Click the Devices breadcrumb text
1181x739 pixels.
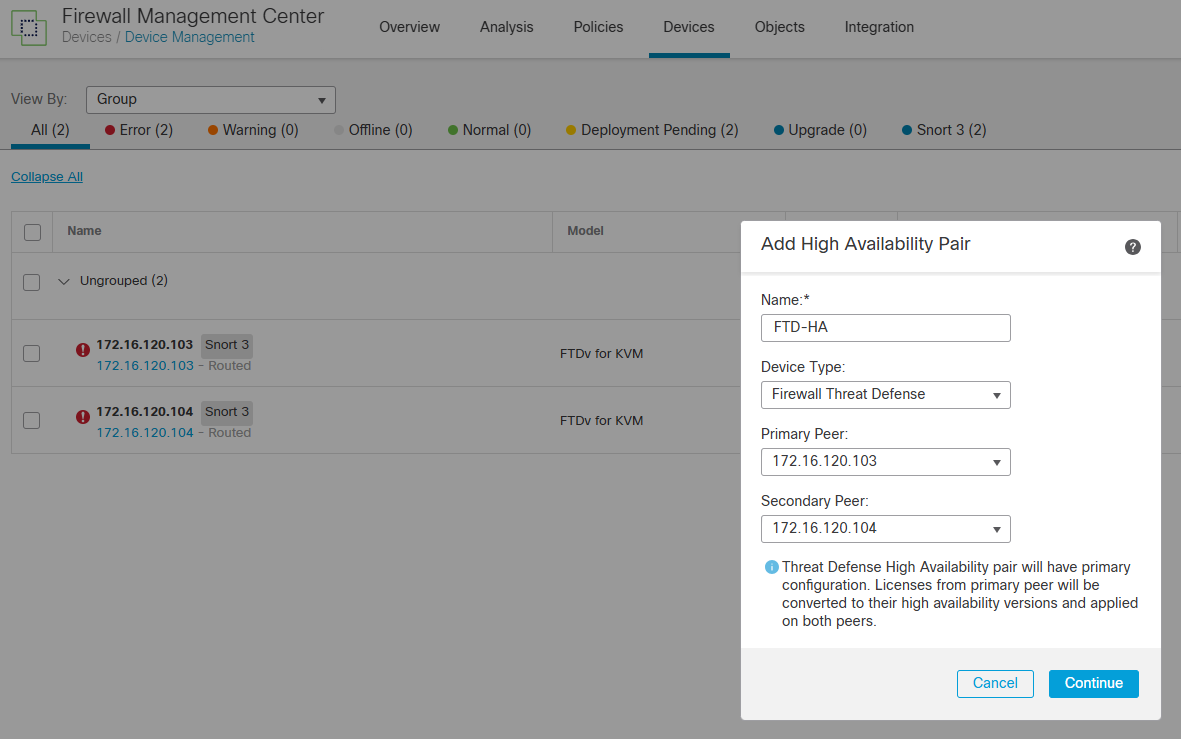86,37
